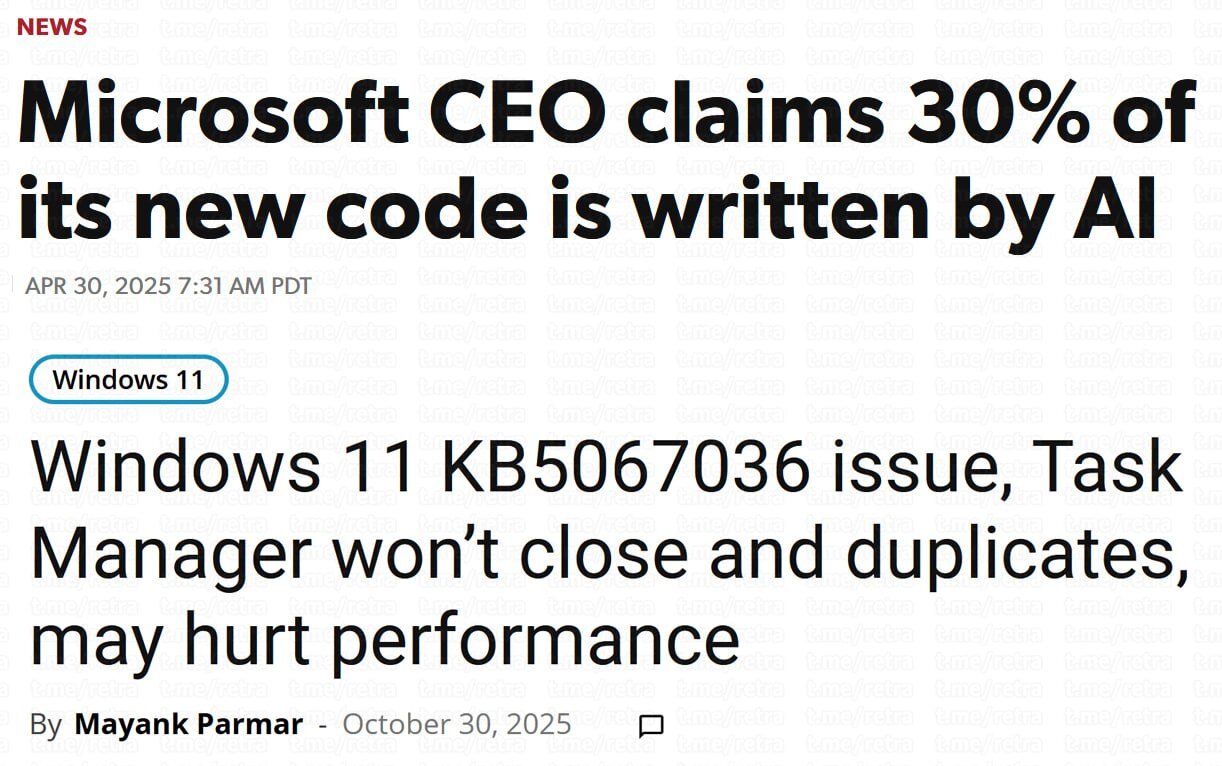
Task: Open the comments speech bubble icon
Action: 651,726
